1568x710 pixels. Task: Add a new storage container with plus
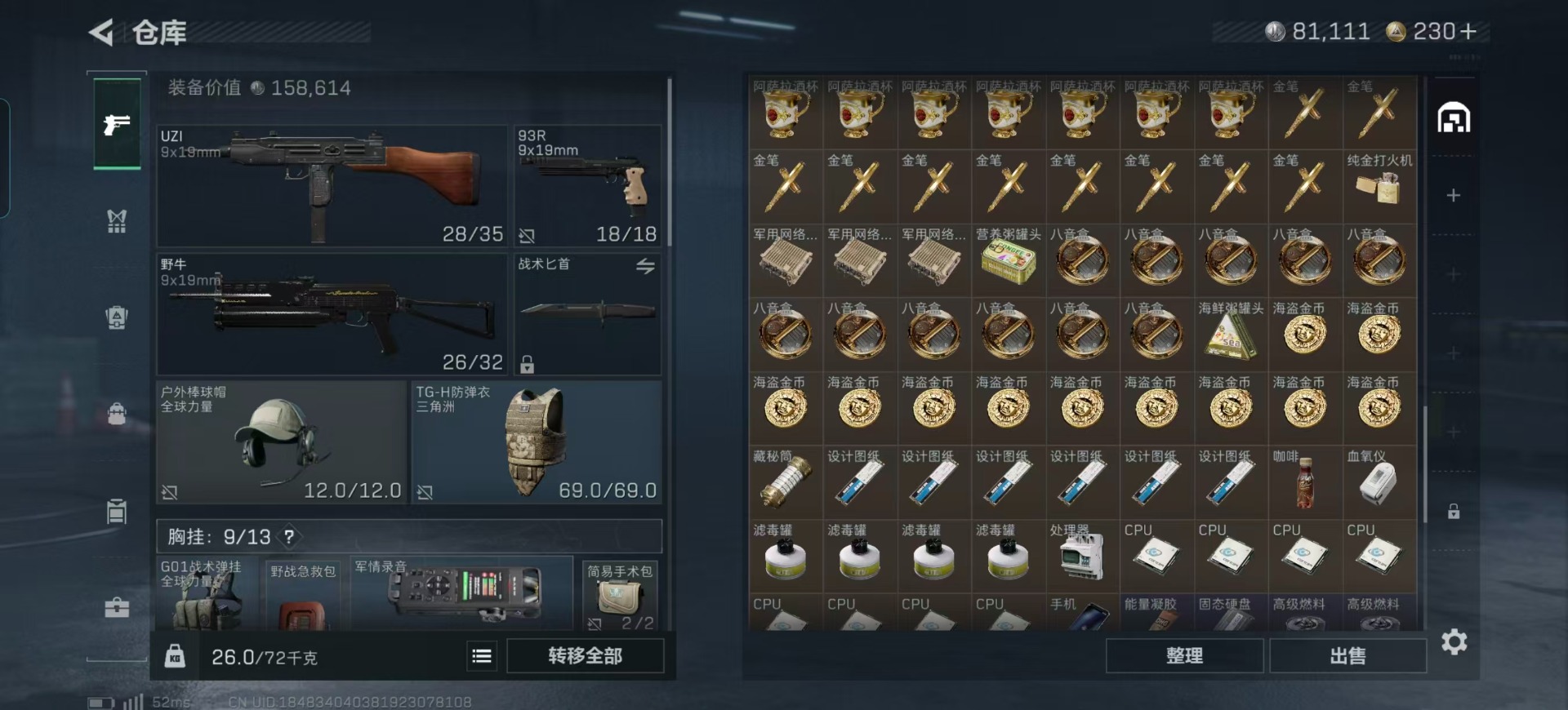(1454, 195)
